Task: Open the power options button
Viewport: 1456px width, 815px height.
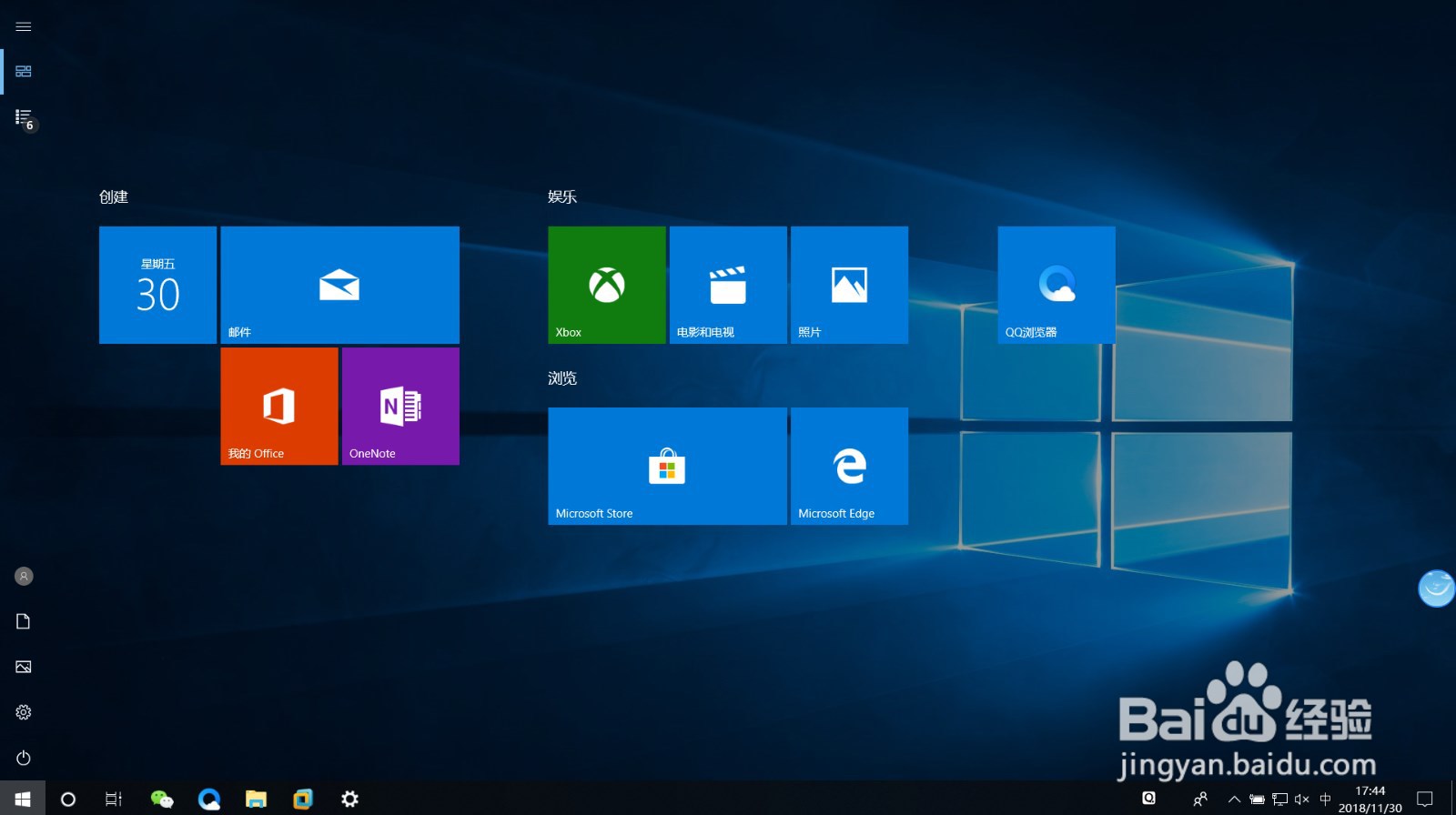Action: coord(24,758)
